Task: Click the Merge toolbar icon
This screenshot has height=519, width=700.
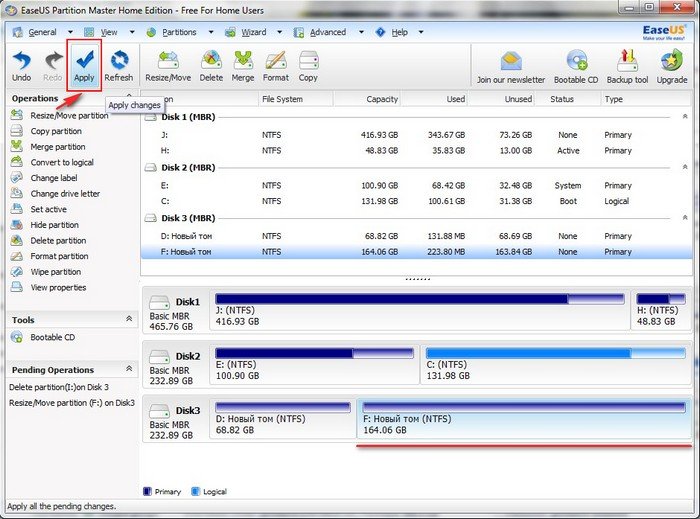Action: [x=243, y=66]
